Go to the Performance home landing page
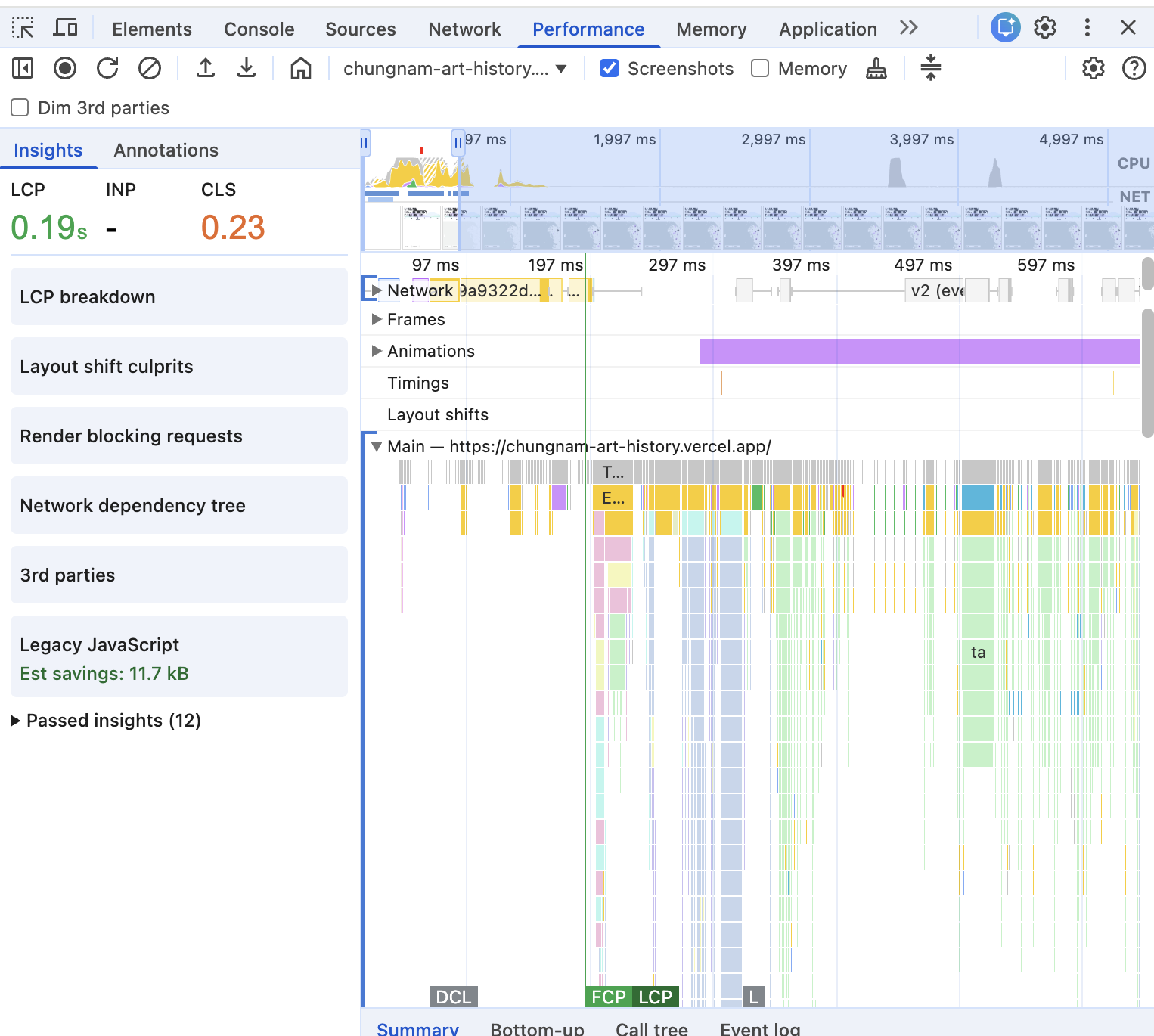Viewport: 1154px width, 1036px height. tap(301, 69)
